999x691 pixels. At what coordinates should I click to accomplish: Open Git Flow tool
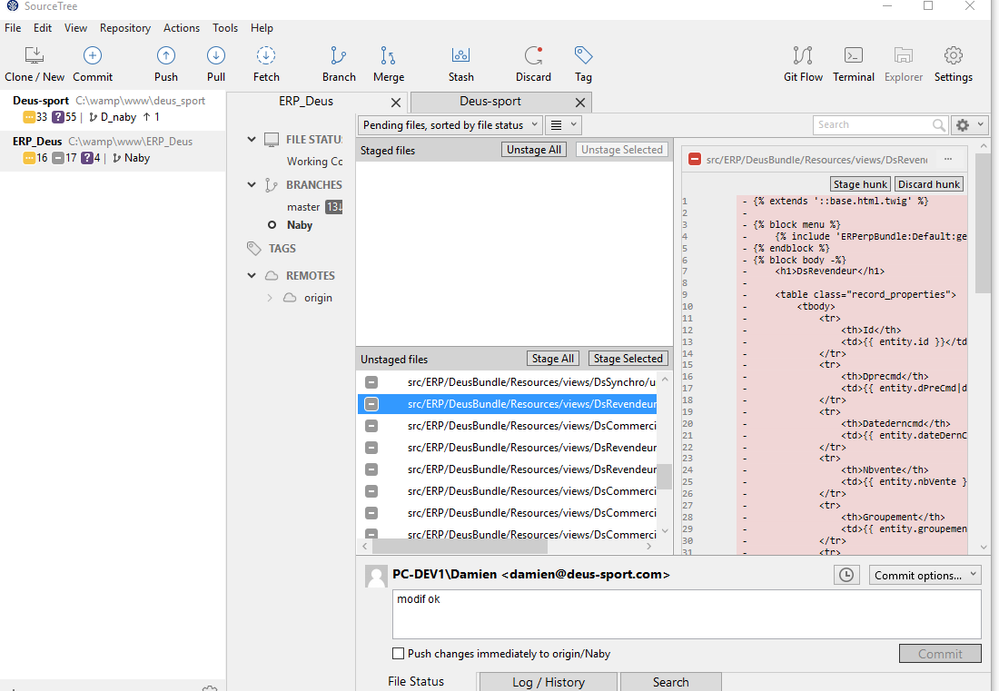tap(803, 64)
